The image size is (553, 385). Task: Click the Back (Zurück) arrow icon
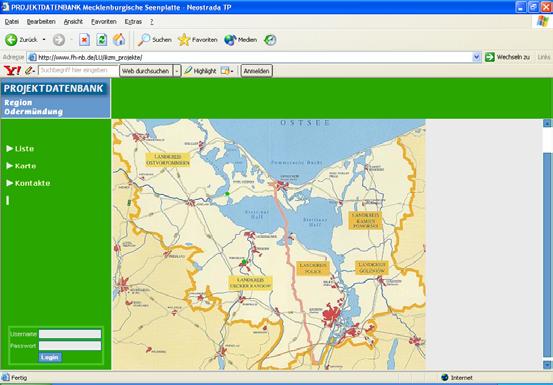pos(11,40)
